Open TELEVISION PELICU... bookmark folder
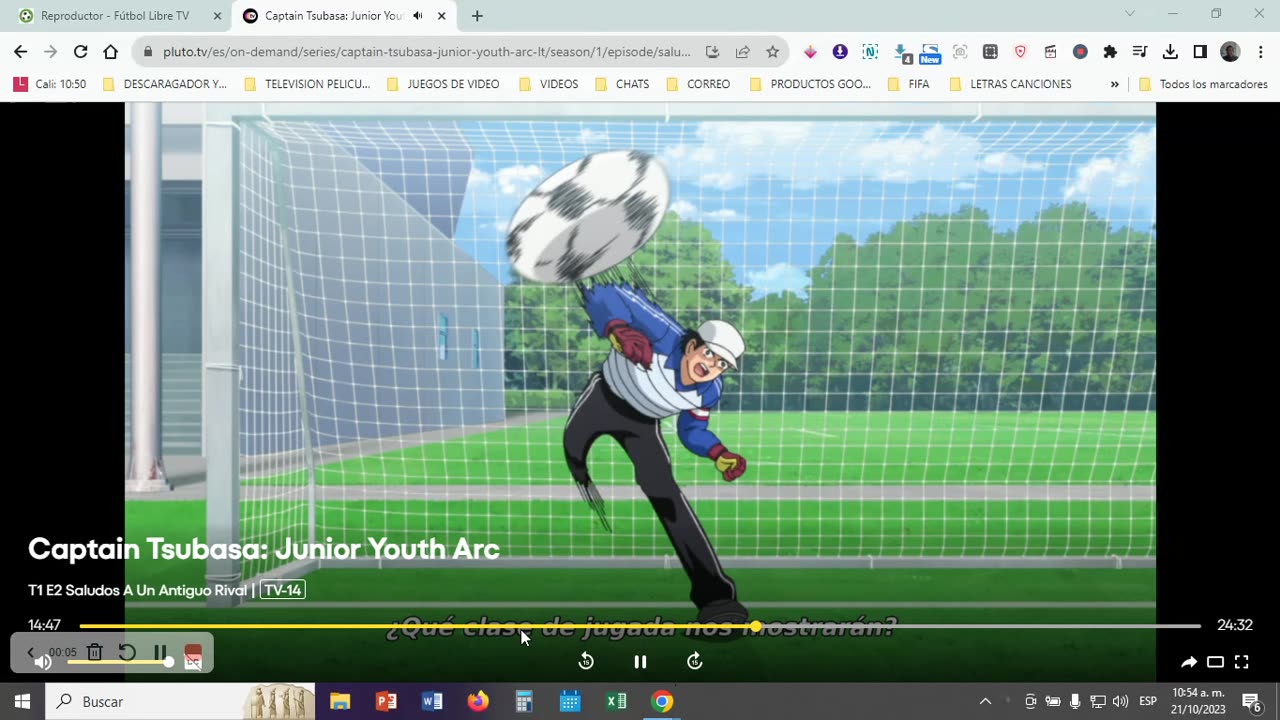 (x=307, y=84)
